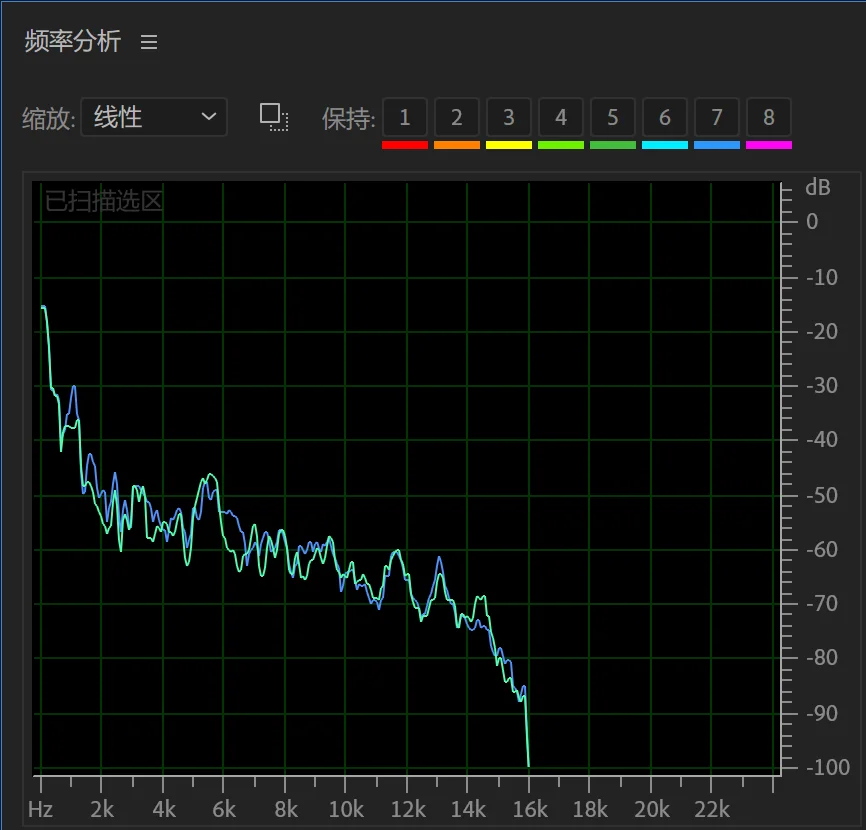Click the green swatch under hold 5
Image resolution: width=866 pixels, height=830 pixels.
click(x=612, y=145)
